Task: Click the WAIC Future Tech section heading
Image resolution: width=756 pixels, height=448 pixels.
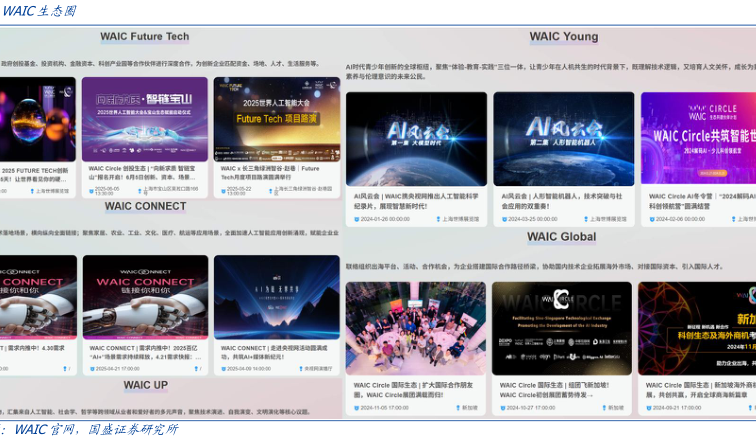Action: coord(145,37)
